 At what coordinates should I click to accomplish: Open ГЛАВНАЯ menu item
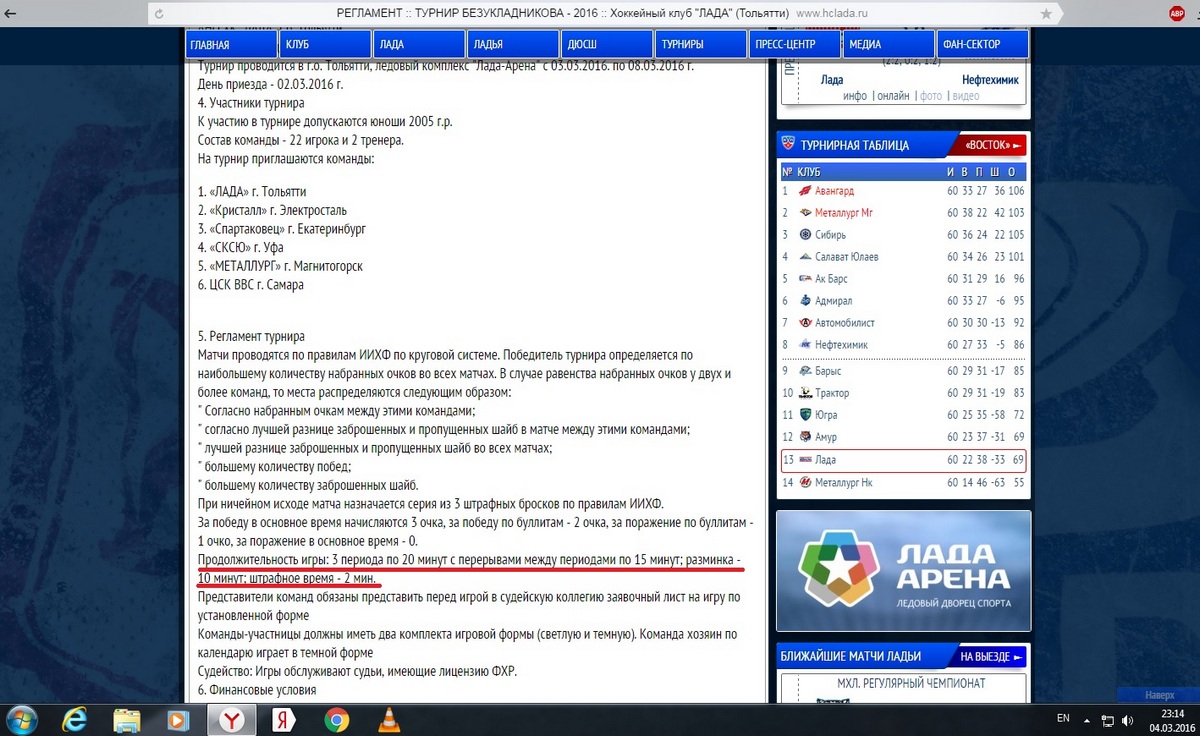[x=231, y=44]
